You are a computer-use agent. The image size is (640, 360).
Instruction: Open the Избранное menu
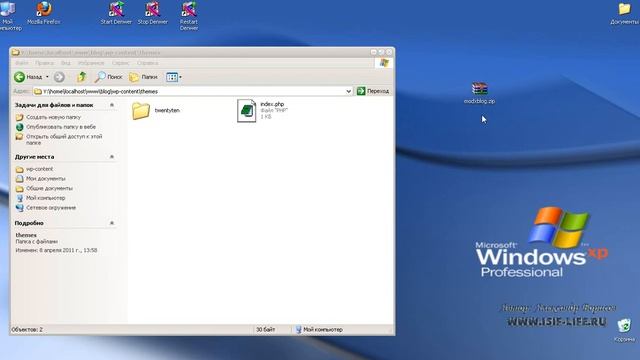[91, 63]
